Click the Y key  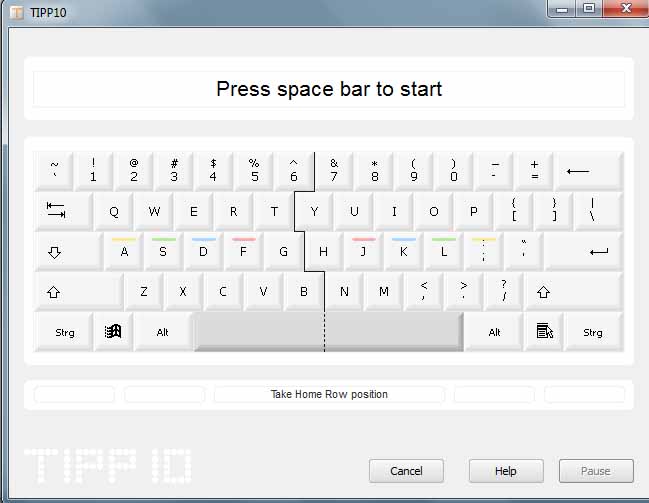coord(314,211)
